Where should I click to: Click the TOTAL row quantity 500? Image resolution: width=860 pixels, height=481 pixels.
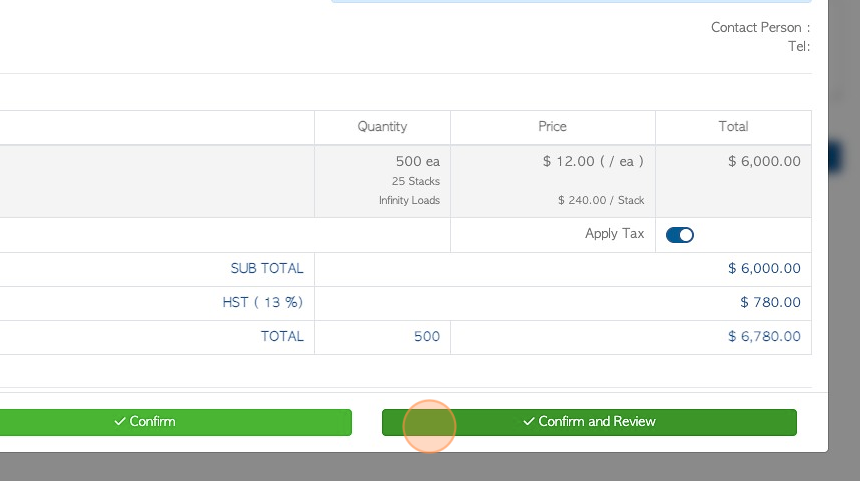click(x=427, y=336)
